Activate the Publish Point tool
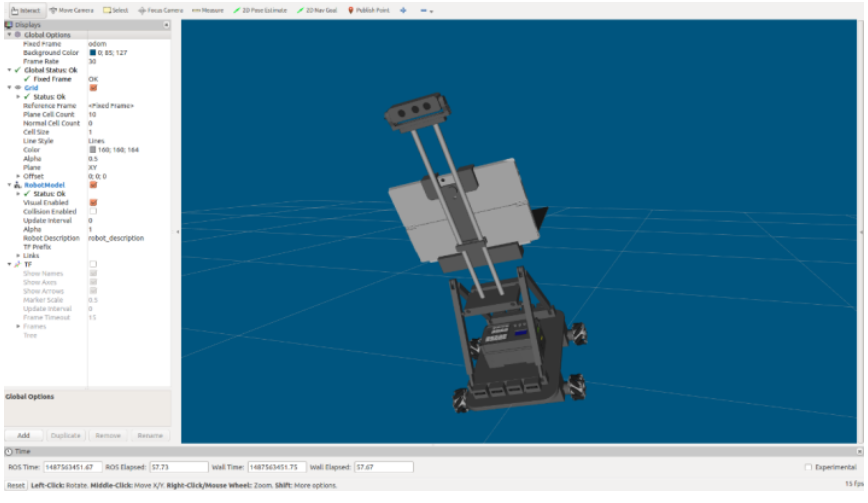Viewport: 868px width, 503px height. (x=369, y=11)
